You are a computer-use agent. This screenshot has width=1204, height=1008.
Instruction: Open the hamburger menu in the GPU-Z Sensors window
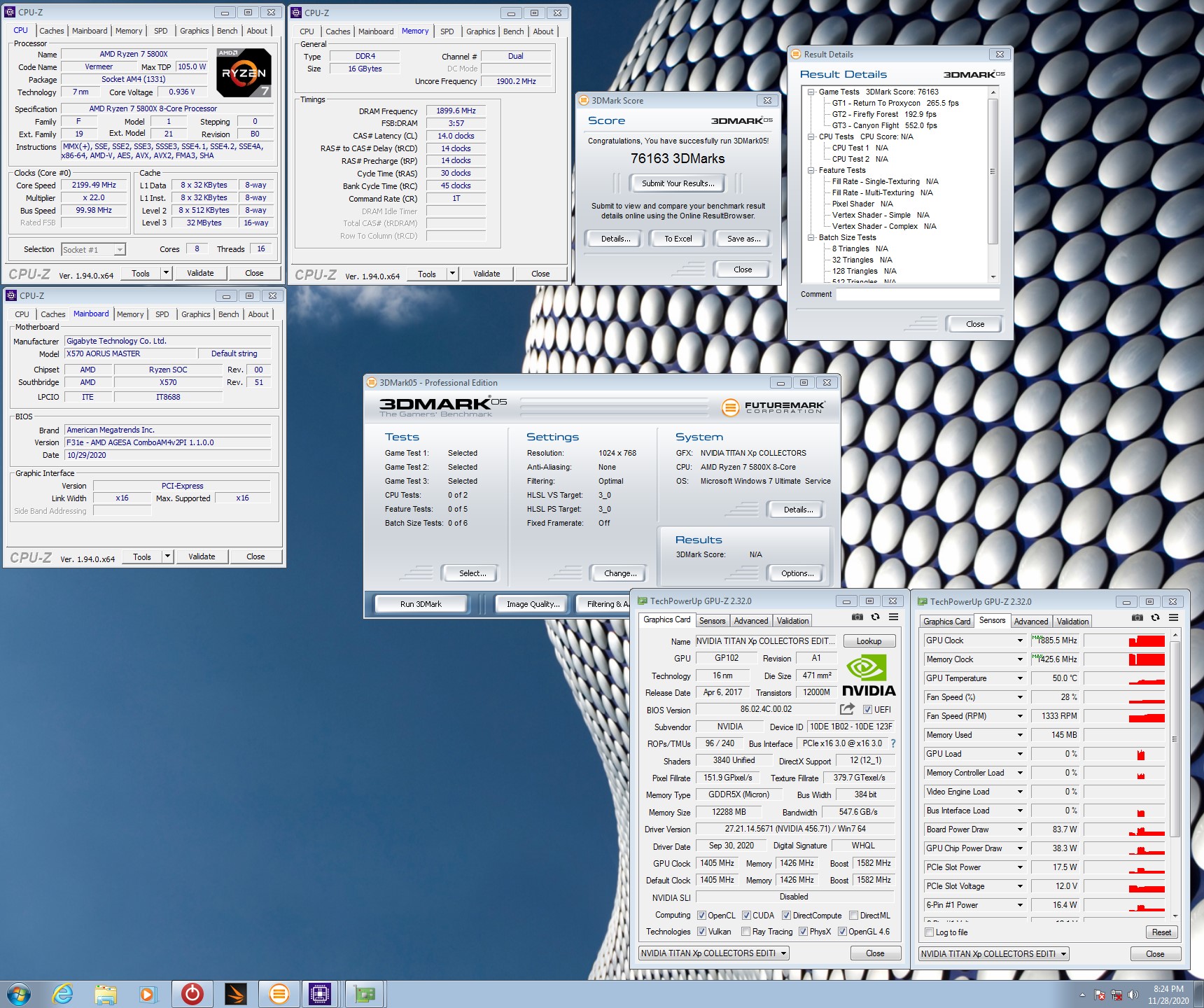pos(1173,617)
